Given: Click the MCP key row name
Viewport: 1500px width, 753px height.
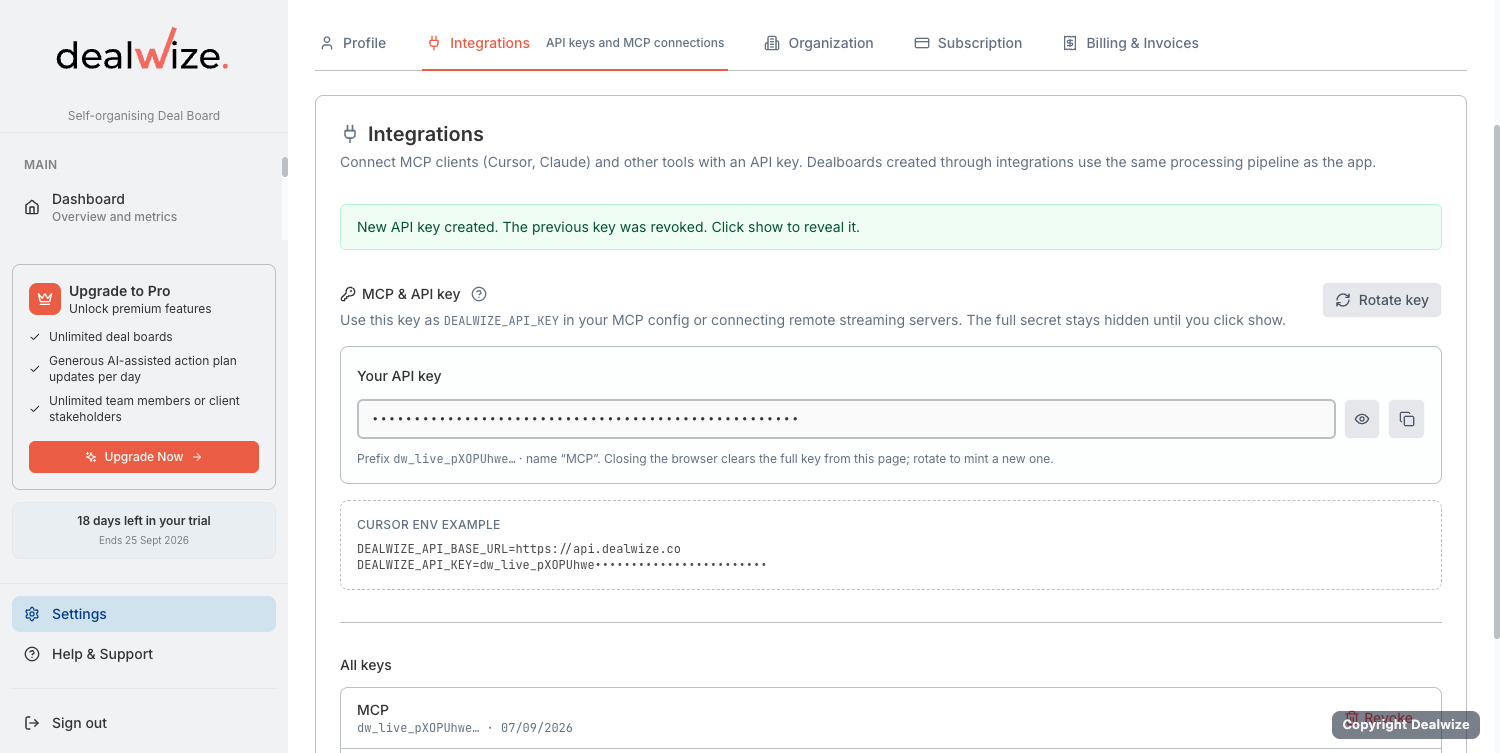Looking at the screenshot, I should pyautogui.click(x=373, y=710).
